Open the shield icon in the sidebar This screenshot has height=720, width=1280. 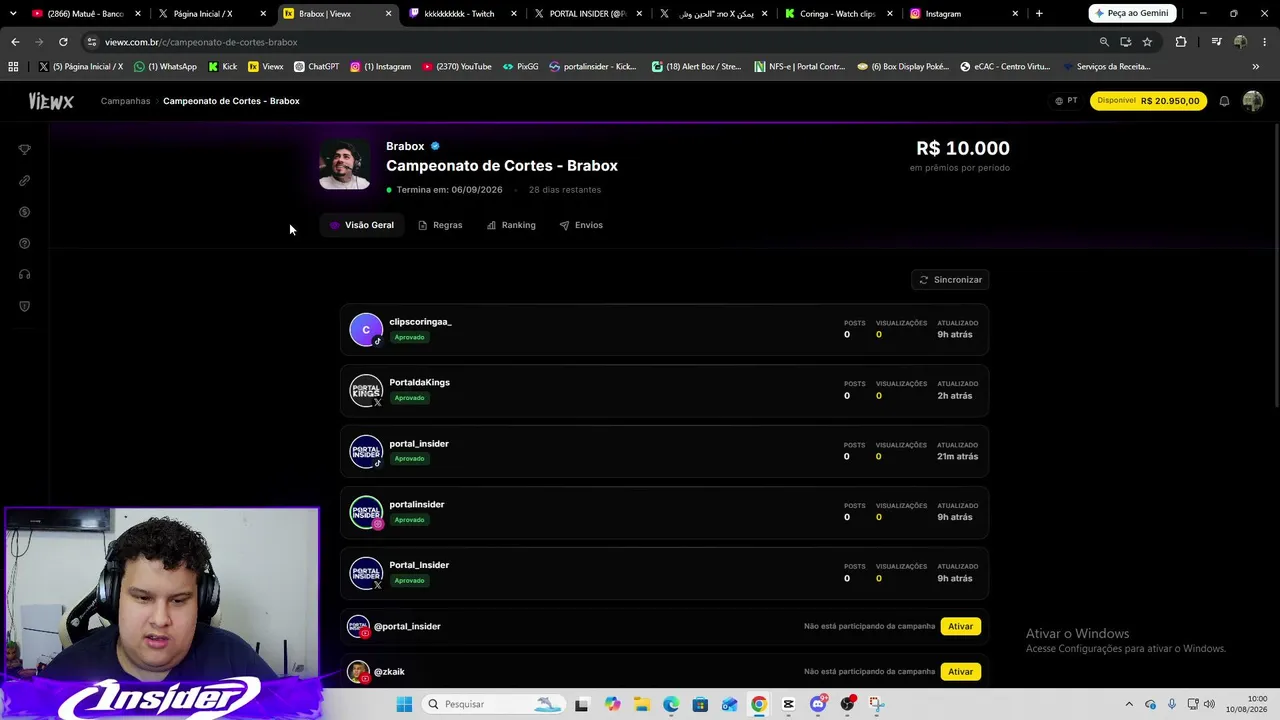click(x=25, y=306)
